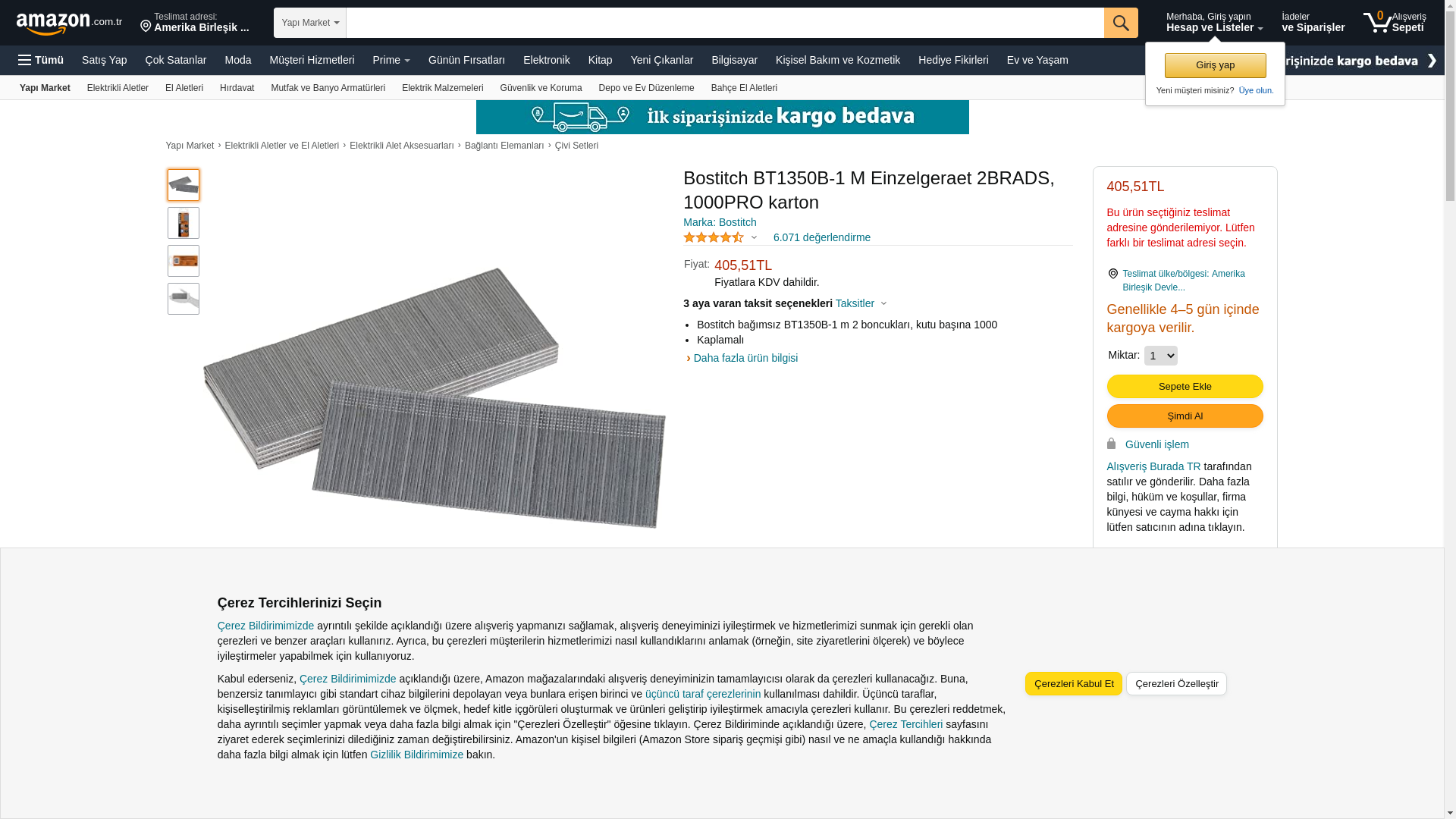Select the fourth product thumbnail
The image size is (1456, 819).
click(x=184, y=299)
